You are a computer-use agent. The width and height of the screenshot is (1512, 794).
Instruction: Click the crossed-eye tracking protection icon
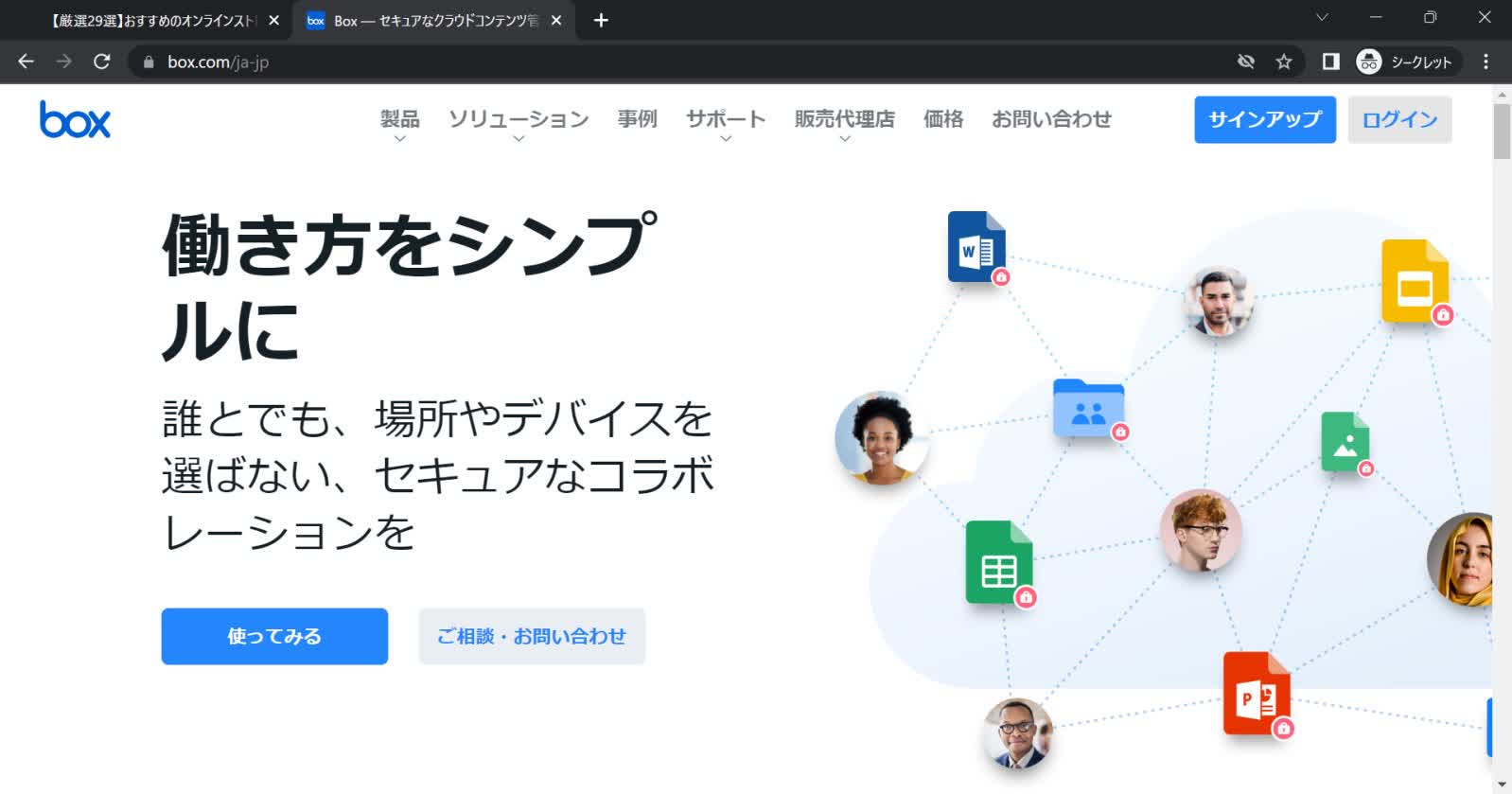point(1246,62)
